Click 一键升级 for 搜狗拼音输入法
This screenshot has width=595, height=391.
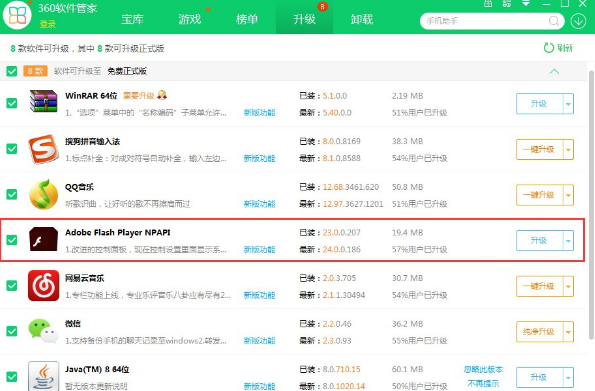539,150
